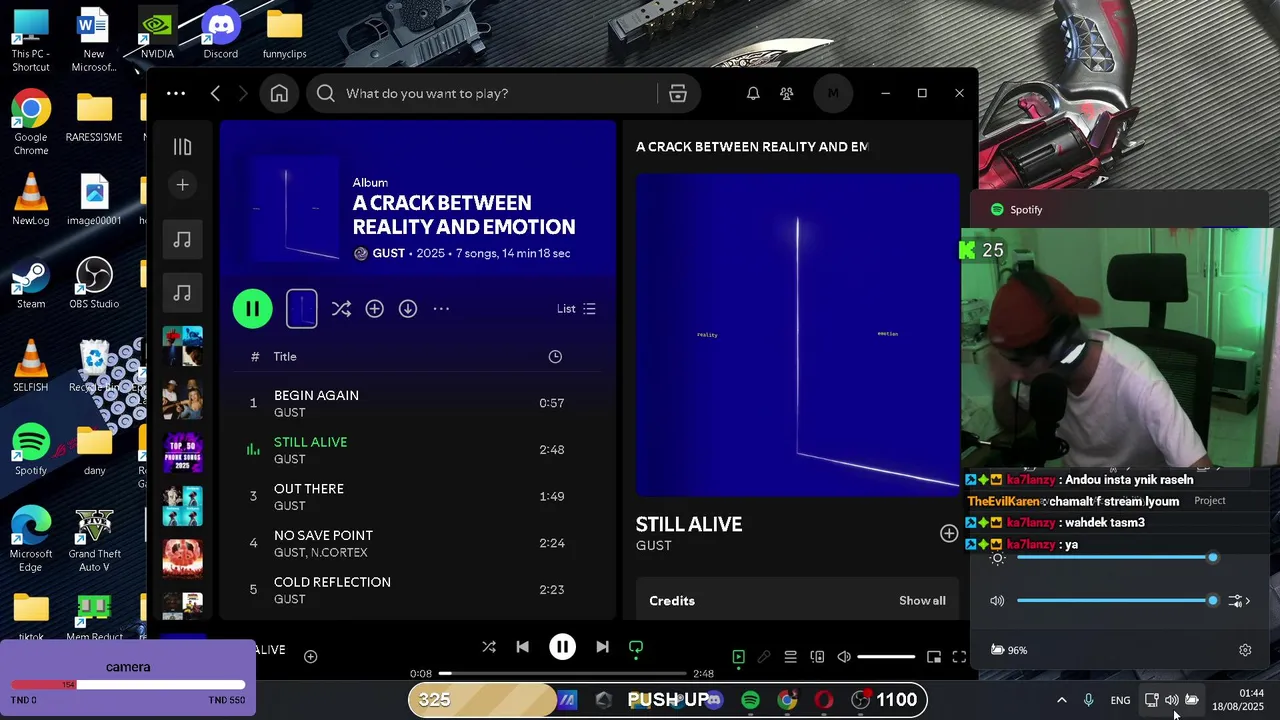This screenshot has height=720, width=1280.
Task: Click the GUST artist link under album title
Action: click(388, 253)
